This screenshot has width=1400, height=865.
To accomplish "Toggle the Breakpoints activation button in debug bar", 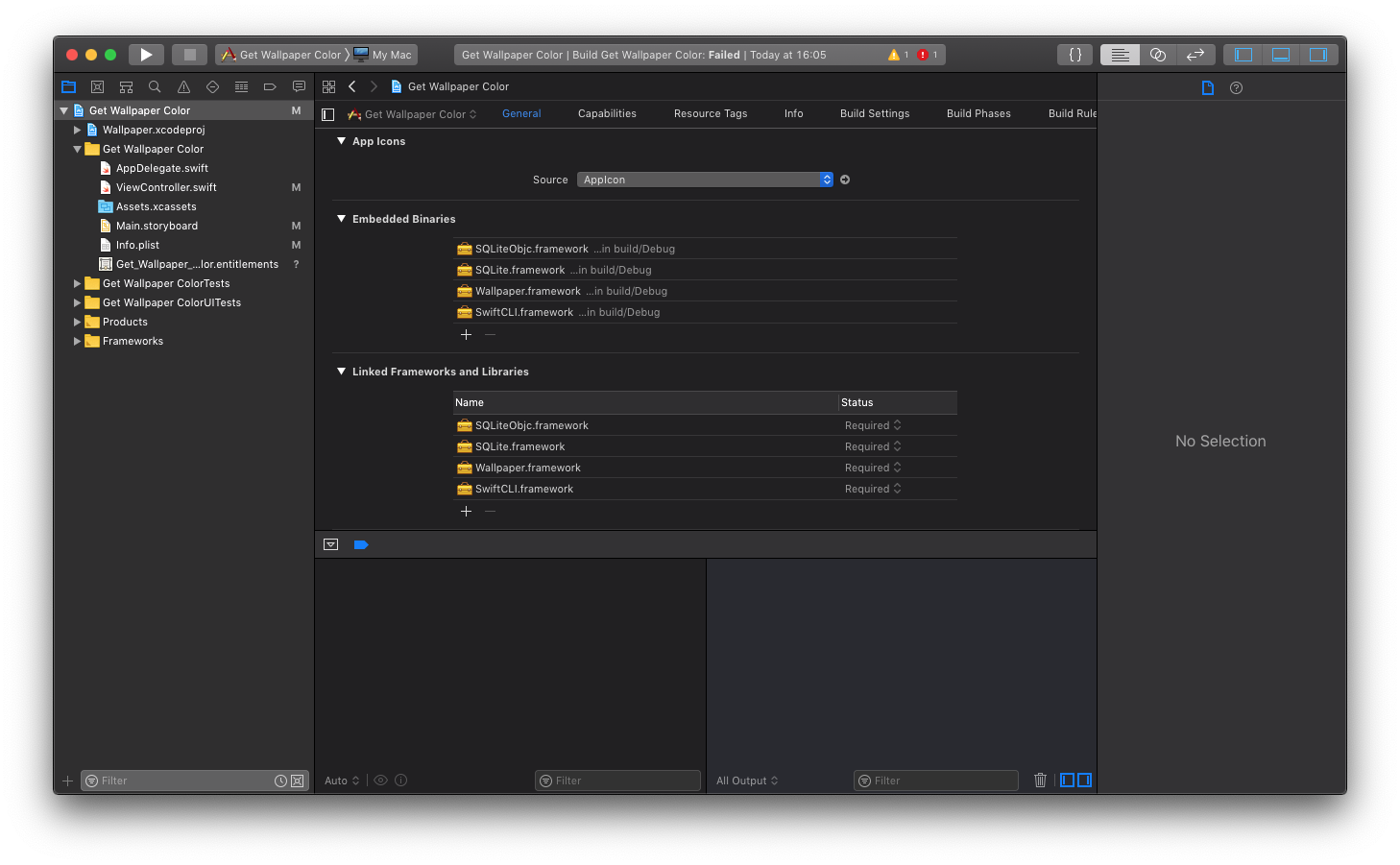I will tap(361, 544).
